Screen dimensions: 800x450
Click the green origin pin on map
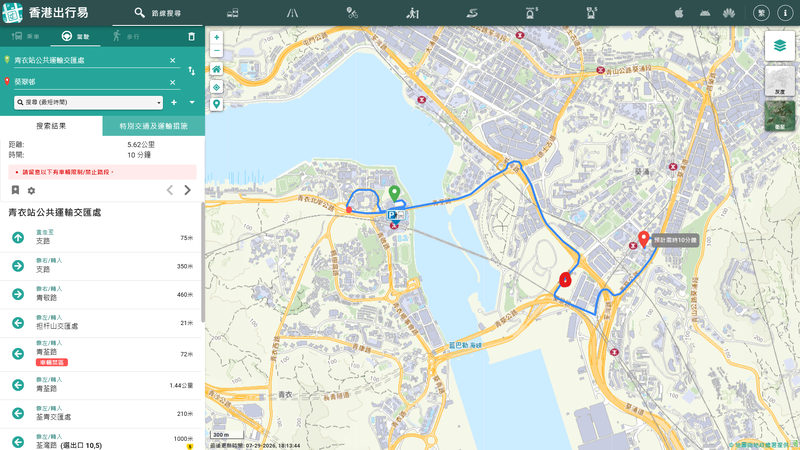[x=394, y=193]
